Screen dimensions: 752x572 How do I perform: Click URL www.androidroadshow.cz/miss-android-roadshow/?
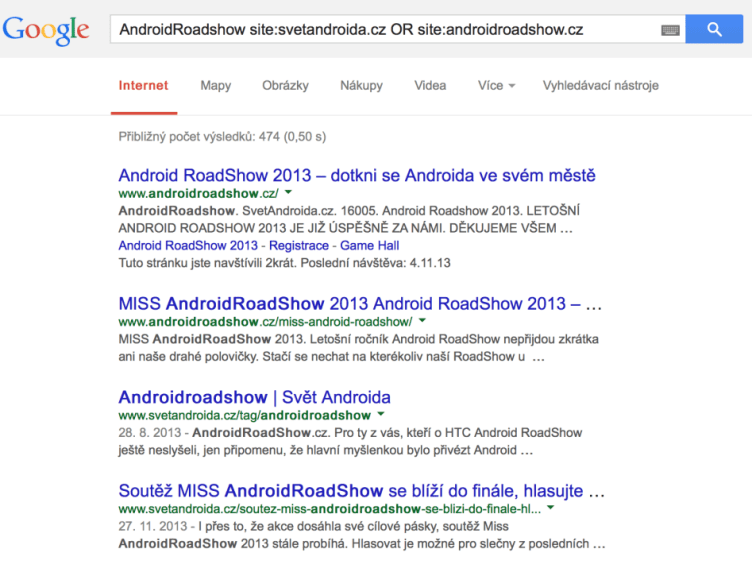265,321
